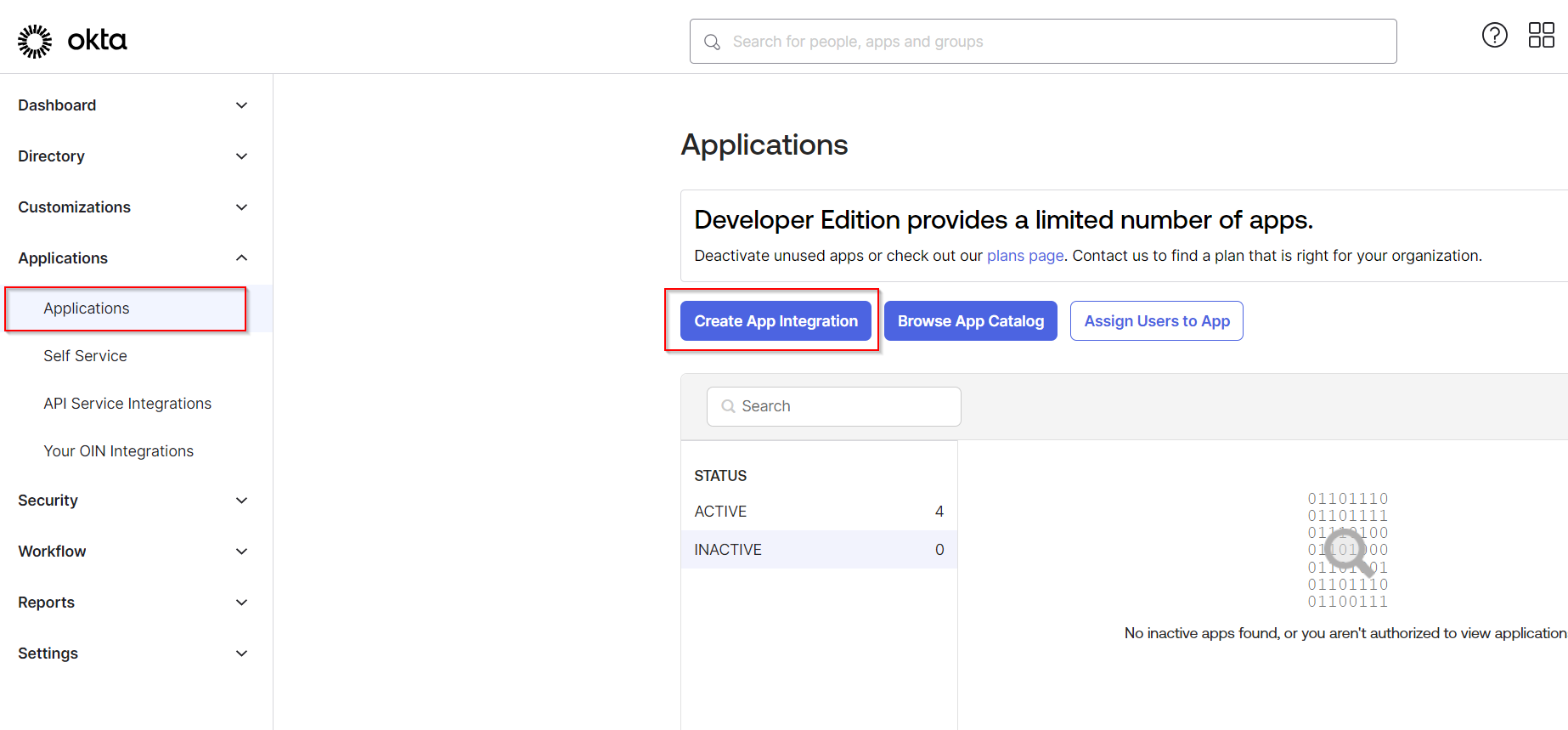Image resolution: width=1568 pixels, height=730 pixels.
Task: Open API Service Integrations page
Action: [127, 404]
